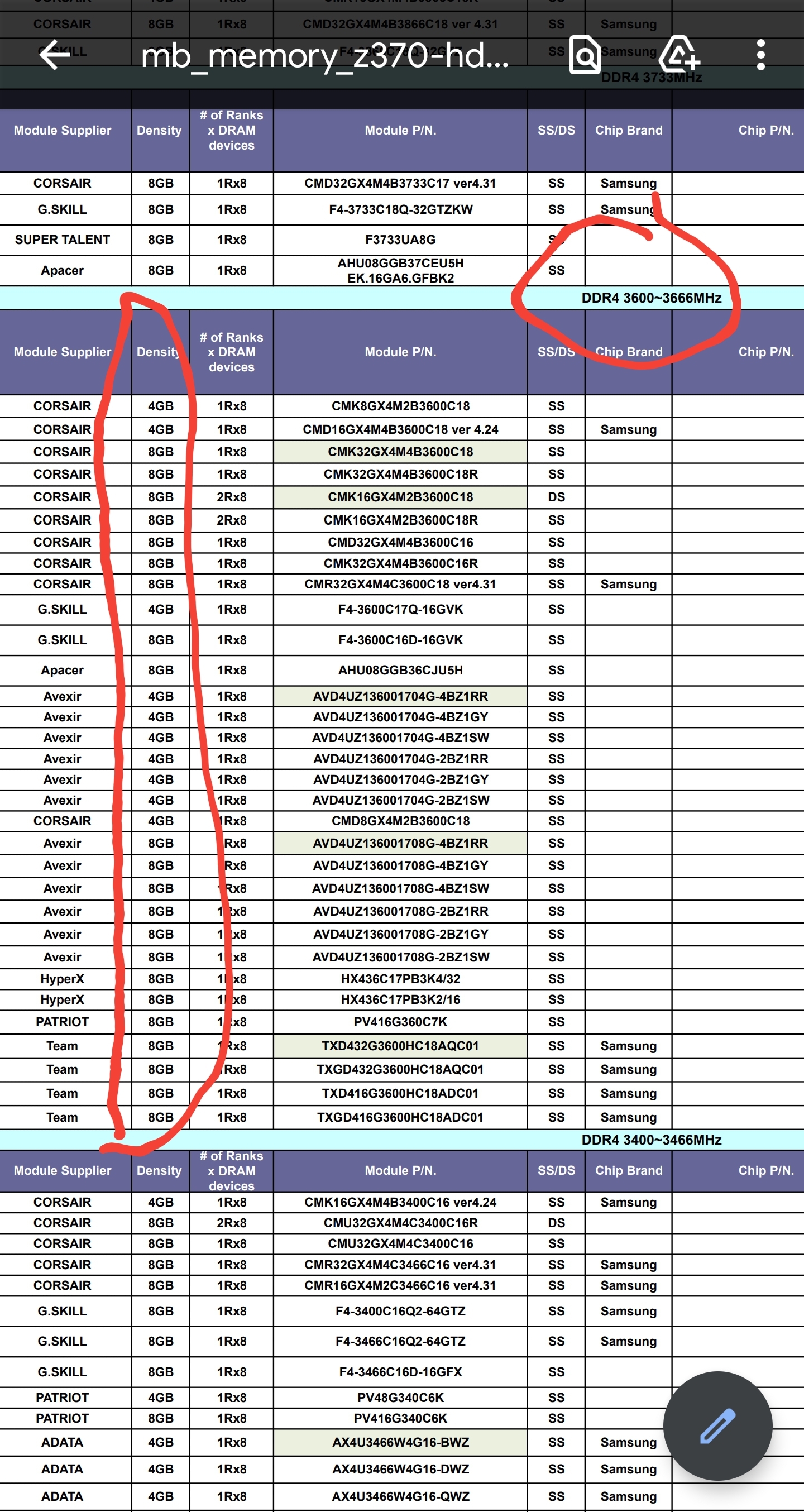Open the three-dot overflow menu

click(760, 55)
